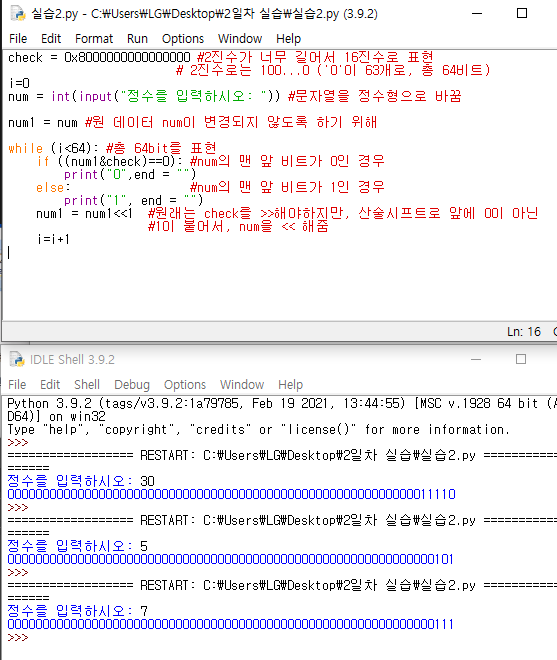Click the 'i=0' code line
Image resolution: width=557 pixels, height=660 pixels.
(x=19, y=83)
